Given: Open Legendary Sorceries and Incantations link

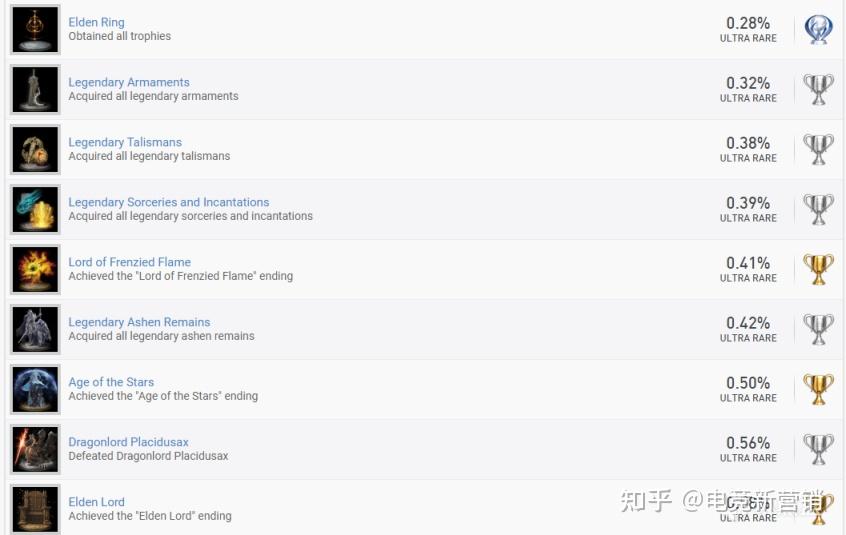Looking at the screenshot, I should point(168,202).
